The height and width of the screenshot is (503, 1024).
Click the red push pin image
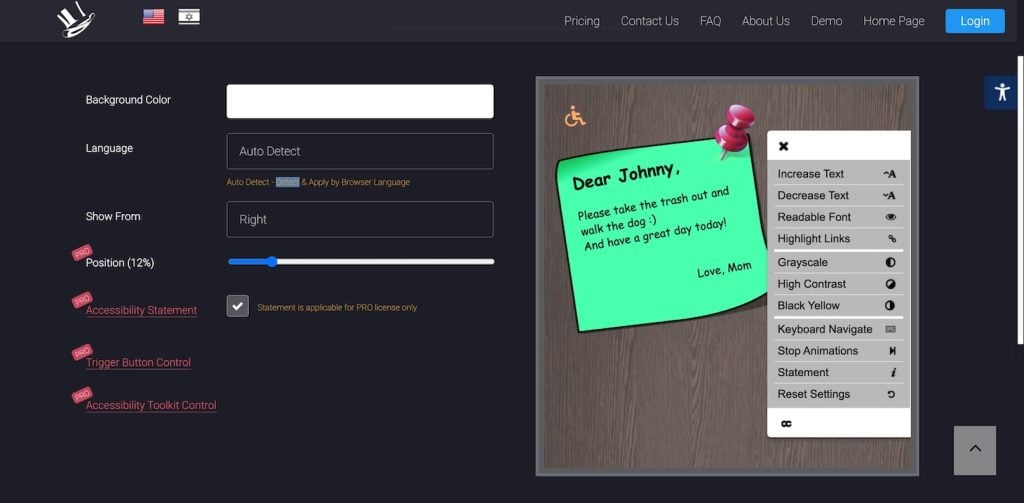735,130
